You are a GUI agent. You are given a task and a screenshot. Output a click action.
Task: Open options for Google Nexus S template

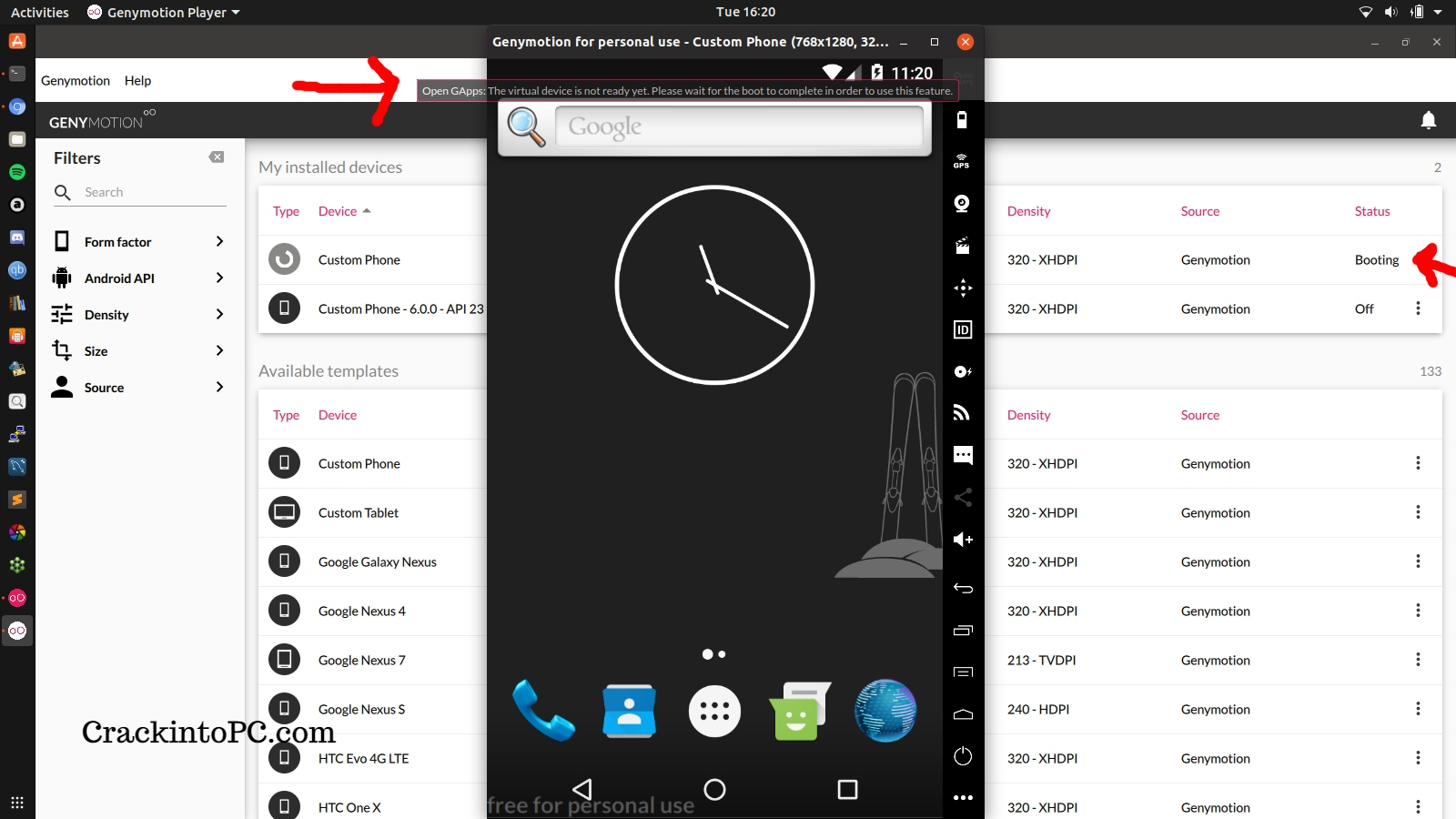[x=1418, y=709]
